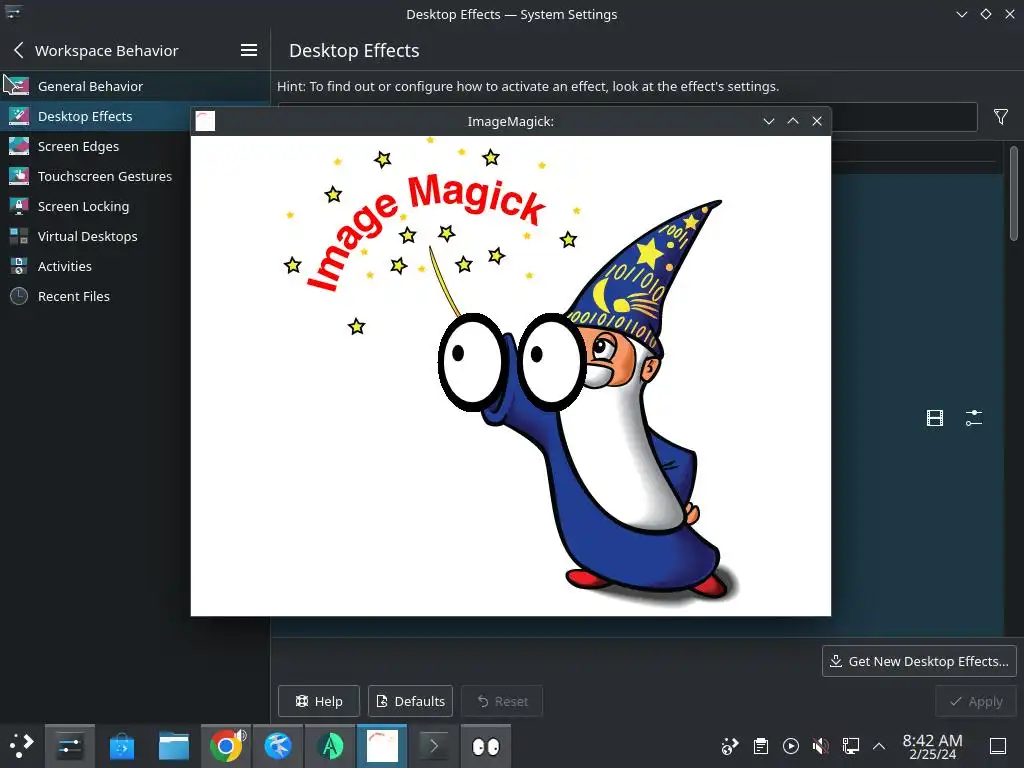Viewport: 1024px width, 768px height.
Task: Open the sidebar hamburger menu
Action: (249, 50)
